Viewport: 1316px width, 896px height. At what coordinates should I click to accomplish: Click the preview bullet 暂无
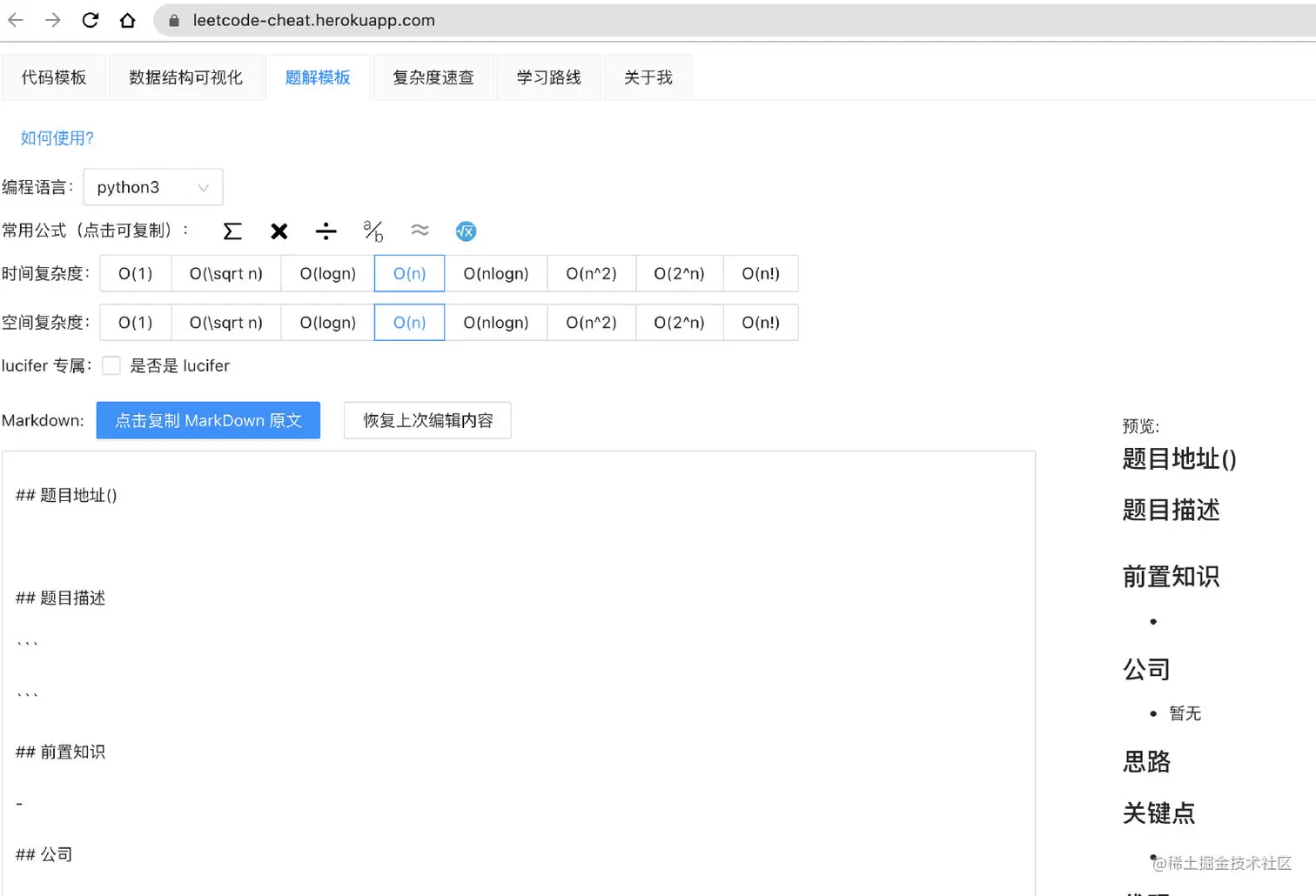(x=1185, y=714)
